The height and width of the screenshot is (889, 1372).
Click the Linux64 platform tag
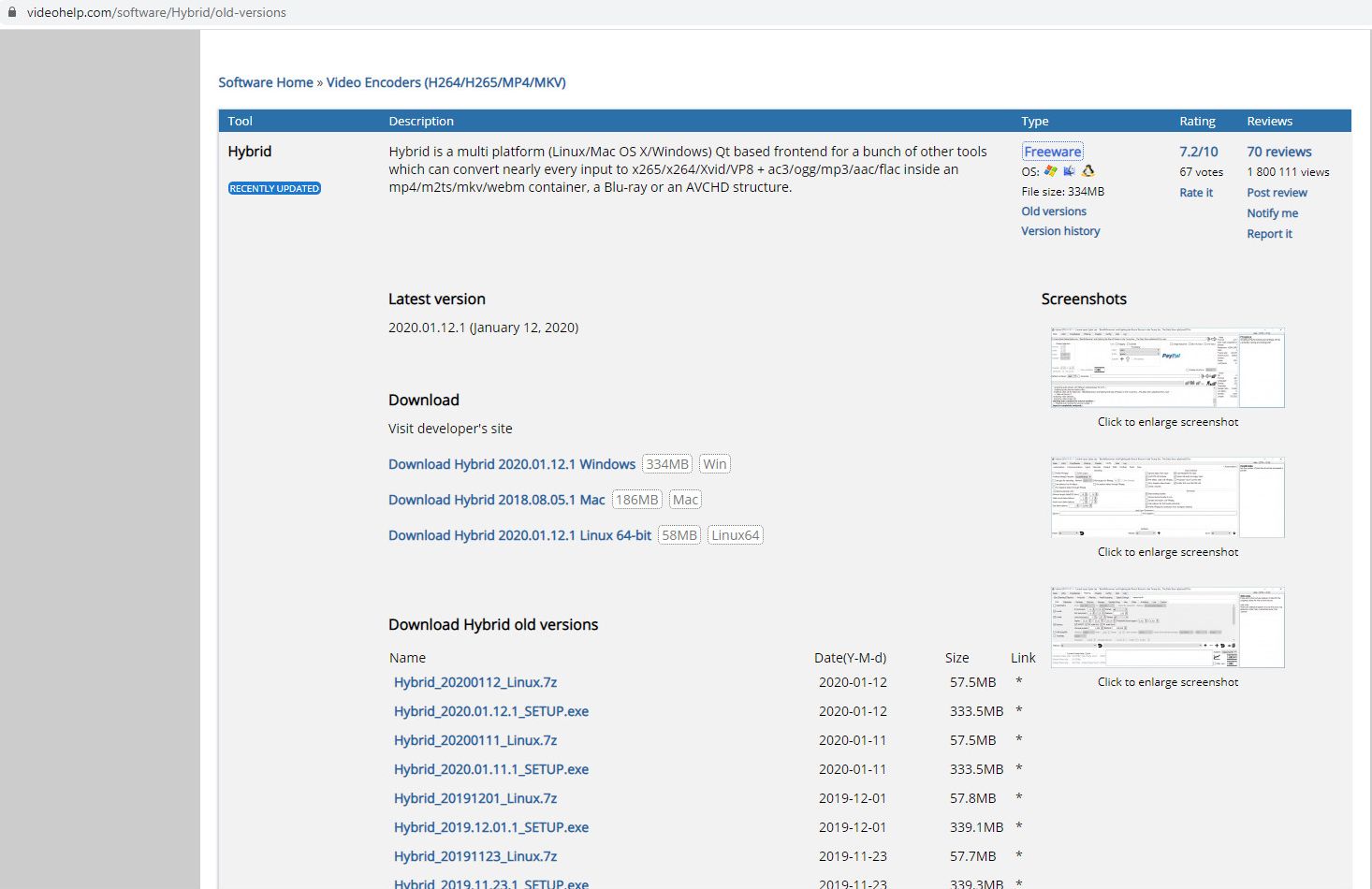[x=736, y=535]
